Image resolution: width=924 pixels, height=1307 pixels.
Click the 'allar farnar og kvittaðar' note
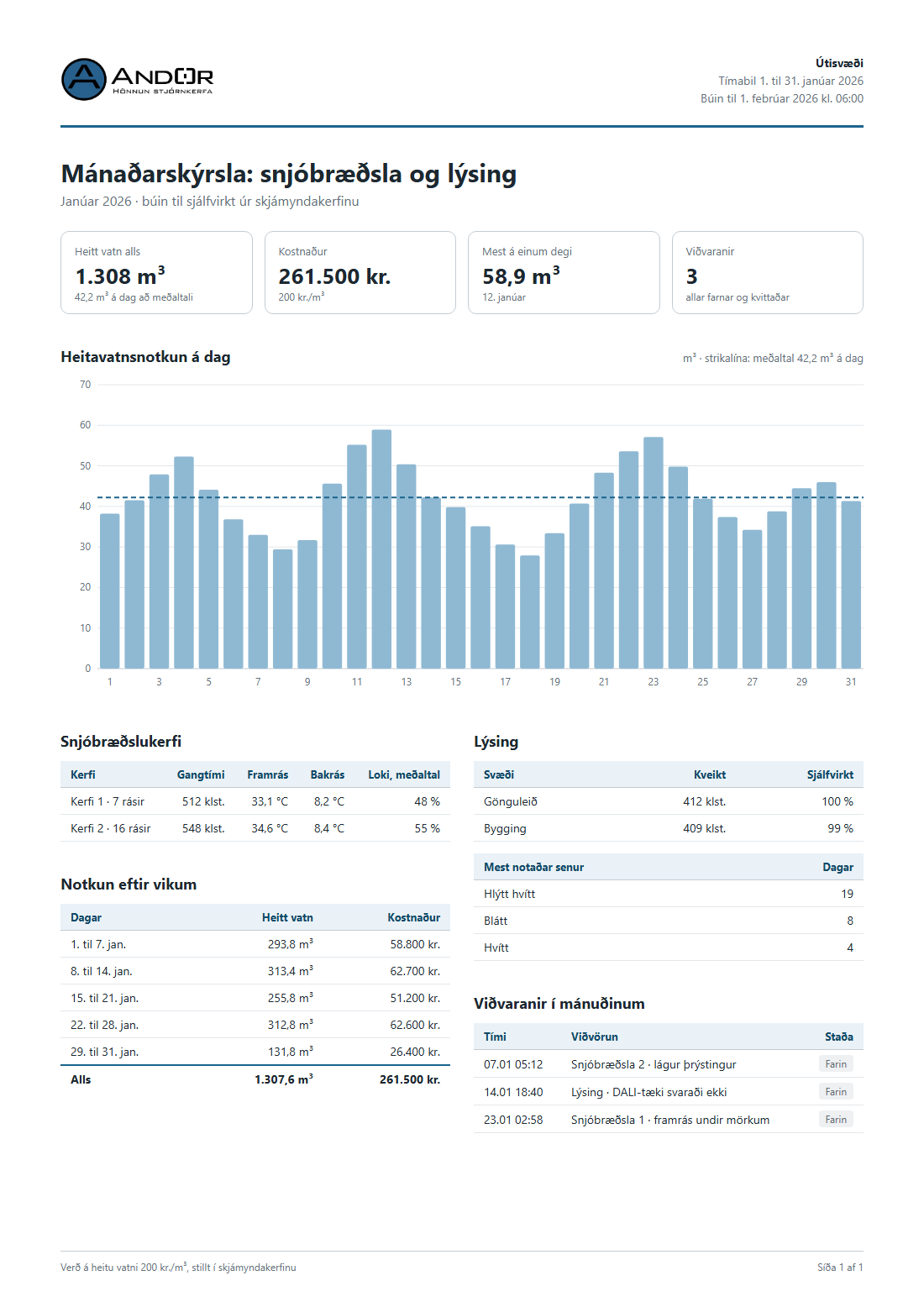point(738,297)
